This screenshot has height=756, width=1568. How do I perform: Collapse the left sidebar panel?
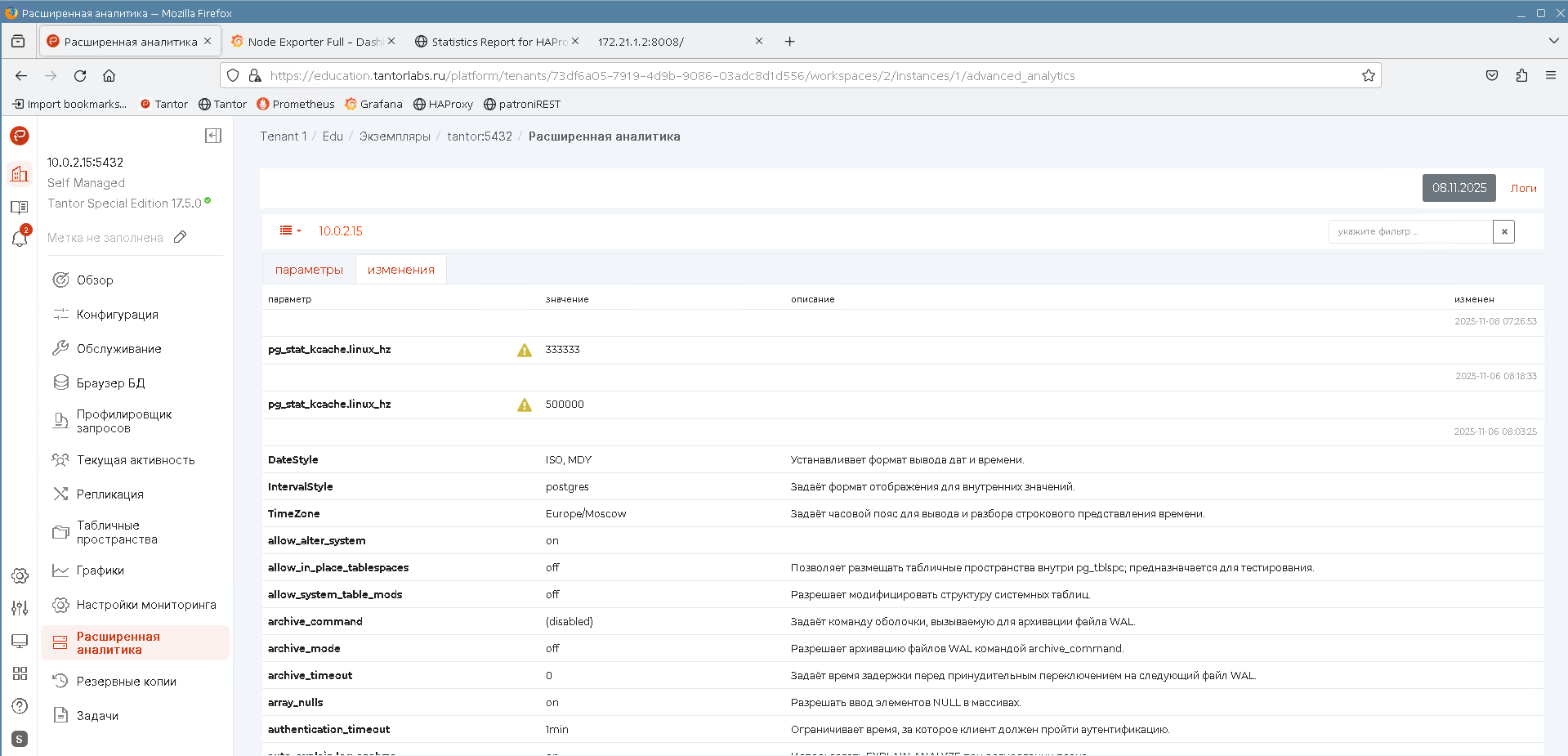[213, 136]
